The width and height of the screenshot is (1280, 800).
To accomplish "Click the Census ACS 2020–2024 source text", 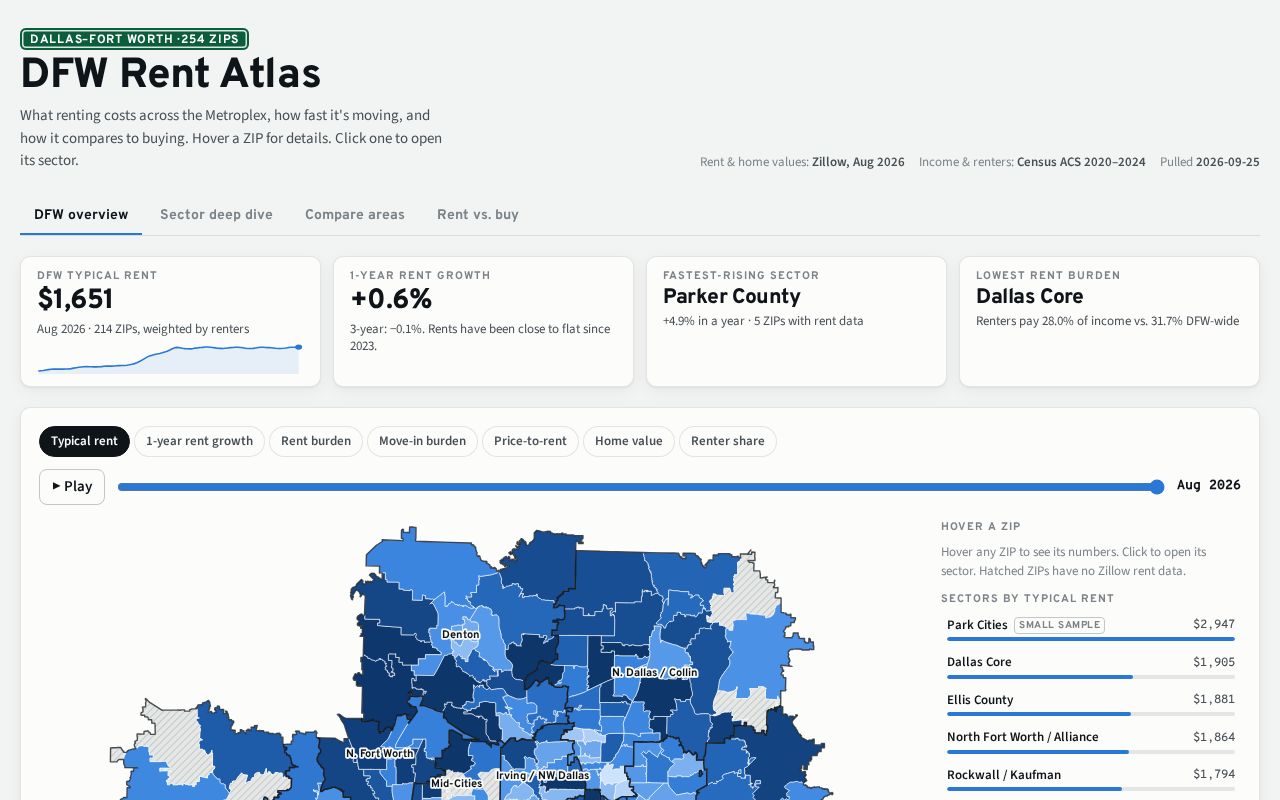I will [1081, 162].
